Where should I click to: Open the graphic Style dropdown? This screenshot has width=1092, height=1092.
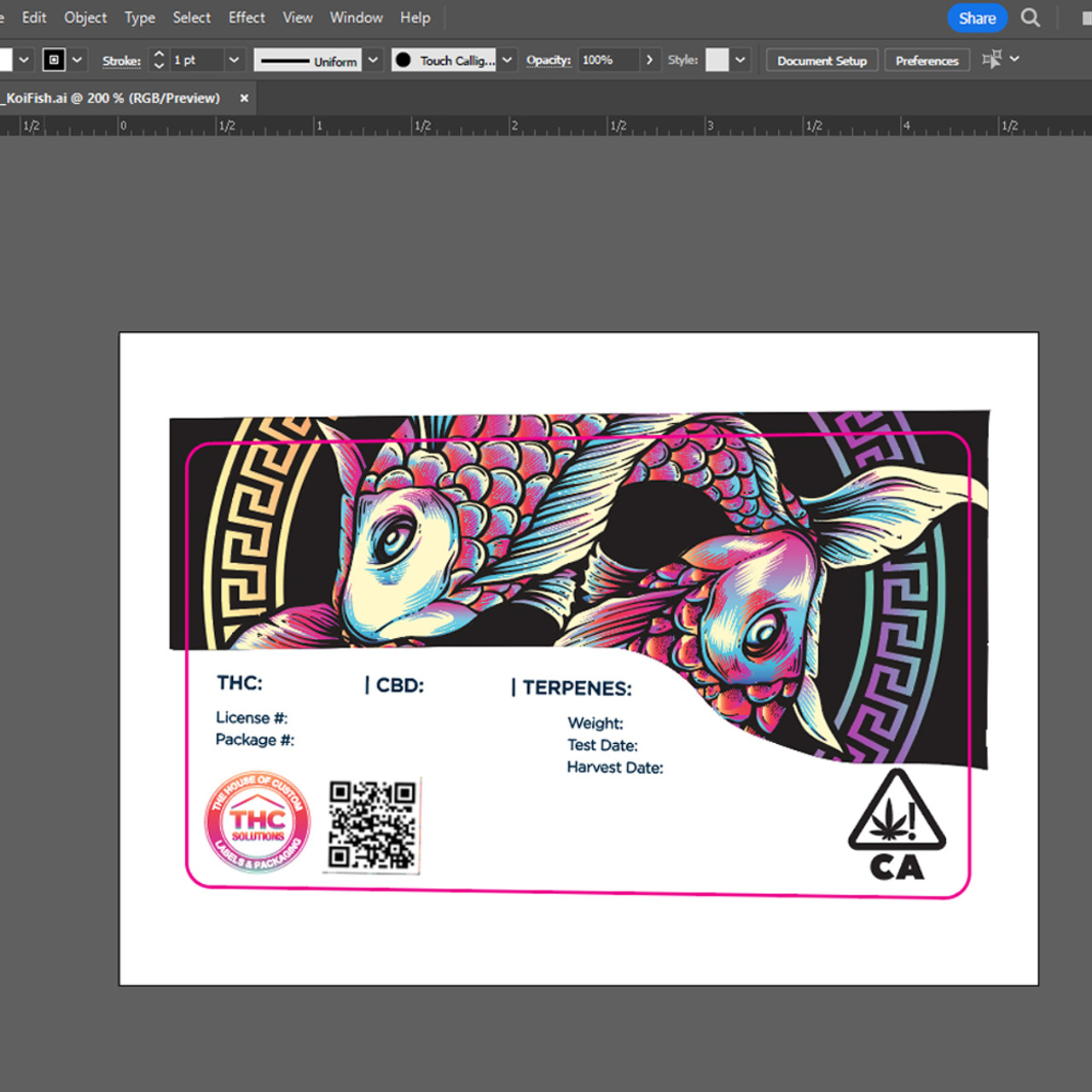pyautogui.click(x=741, y=60)
